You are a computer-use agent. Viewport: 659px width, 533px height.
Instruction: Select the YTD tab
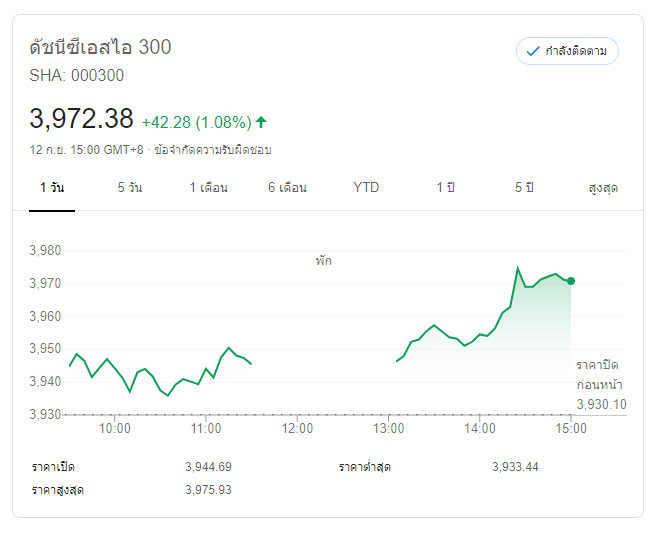click(366, 188)
